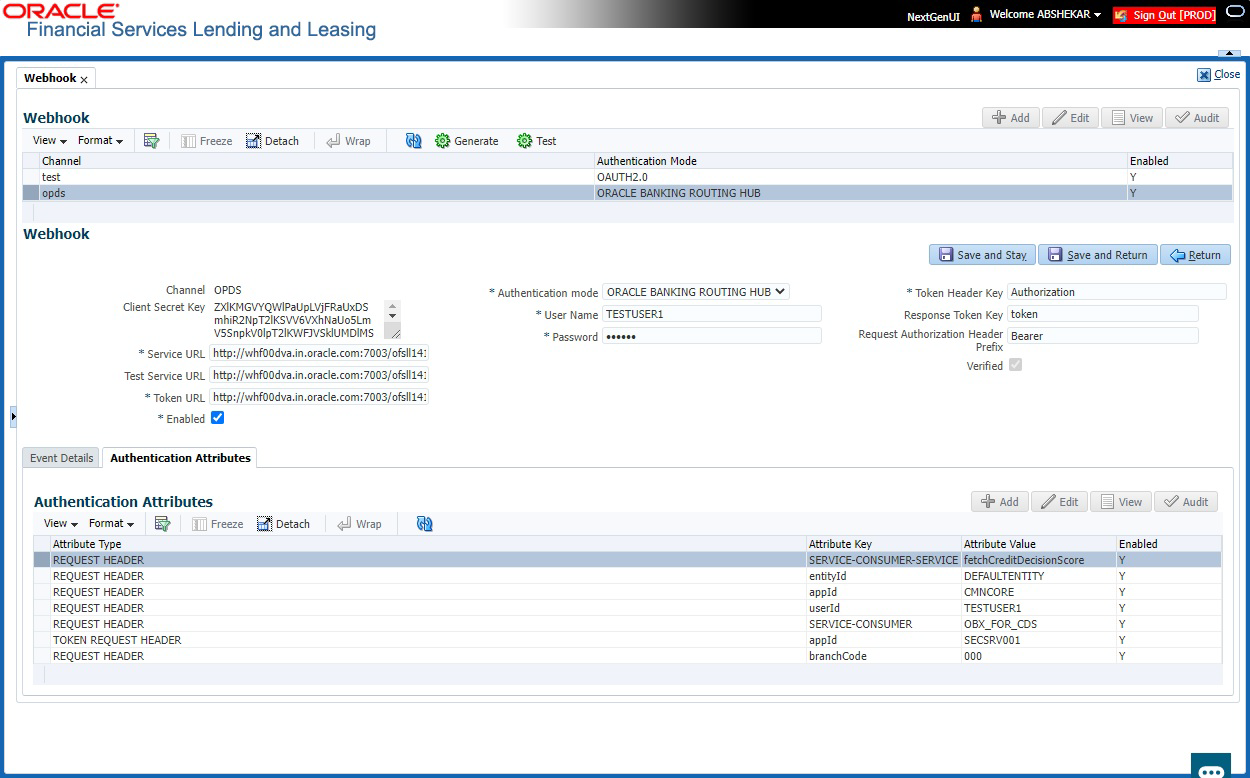Click Save and Return

[x=1098, y=255]
